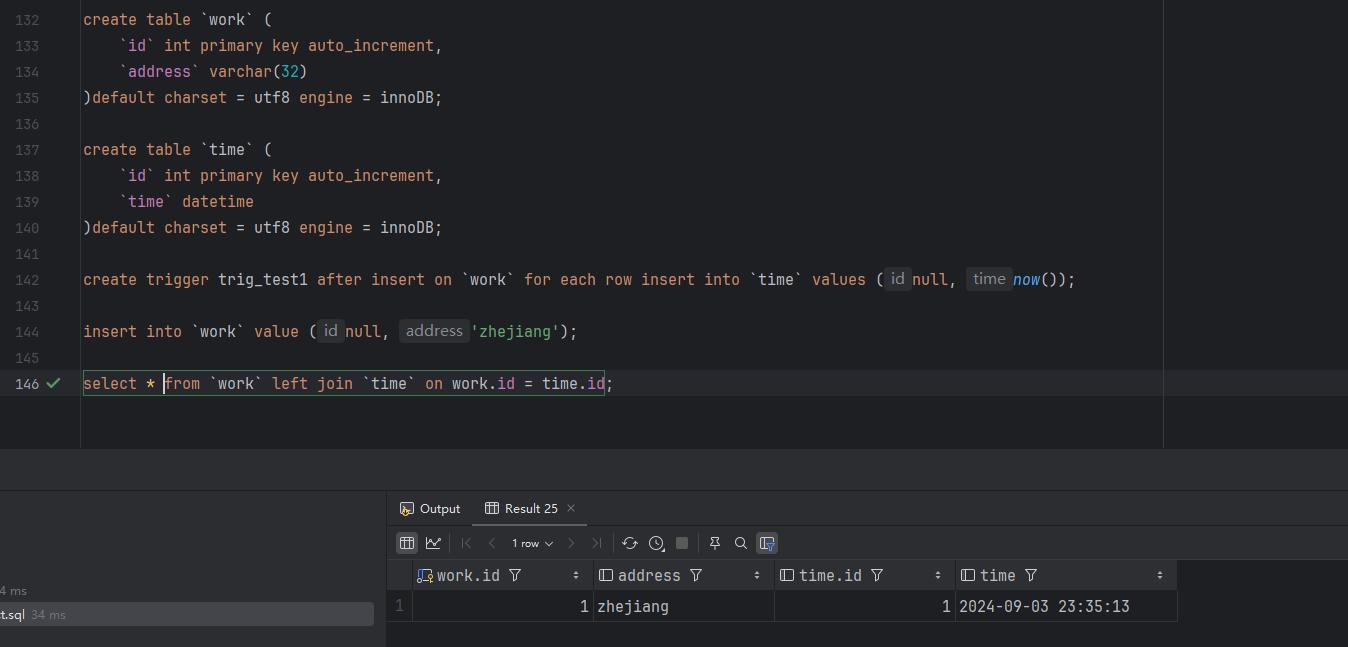
Task: Go to first page of results
Action: pyautogui.click(x=466, y=543)
